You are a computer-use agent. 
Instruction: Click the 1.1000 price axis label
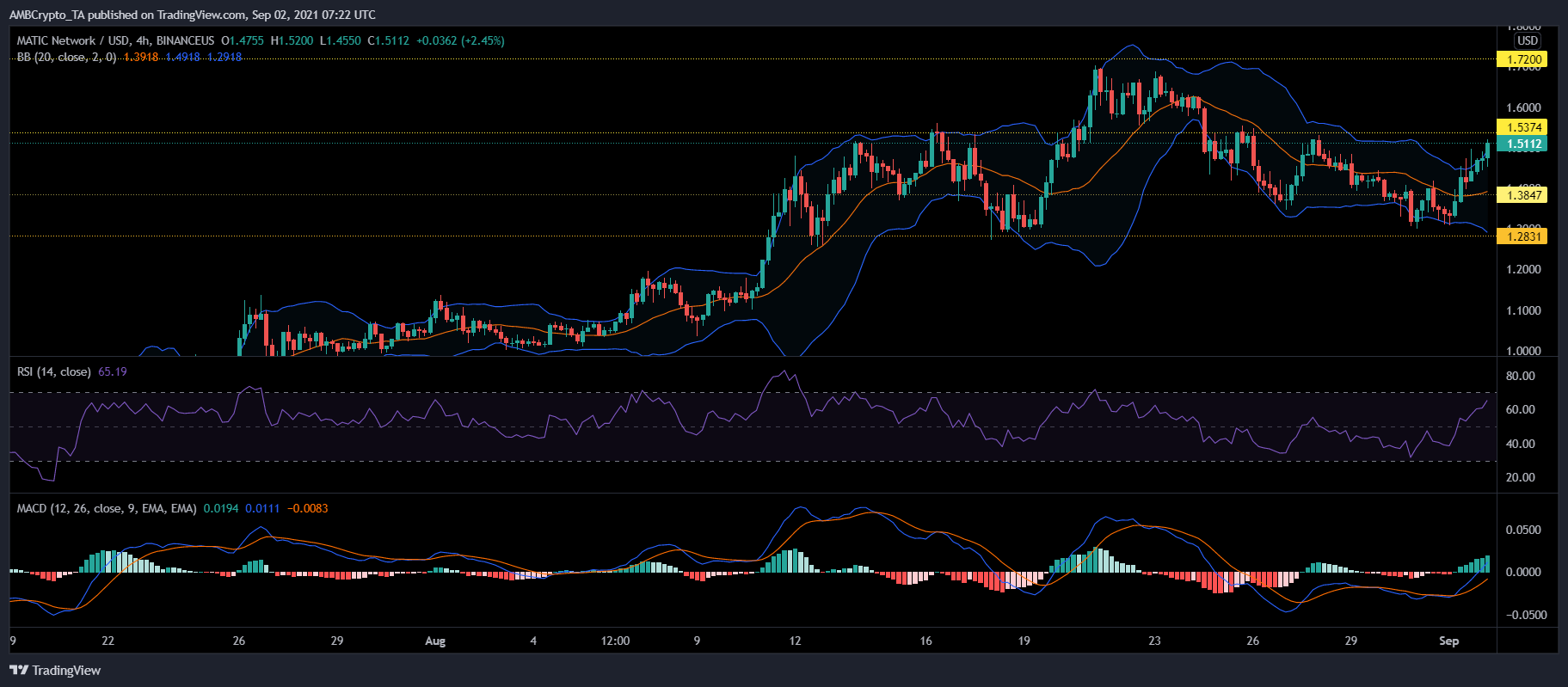coord(1523,310)
